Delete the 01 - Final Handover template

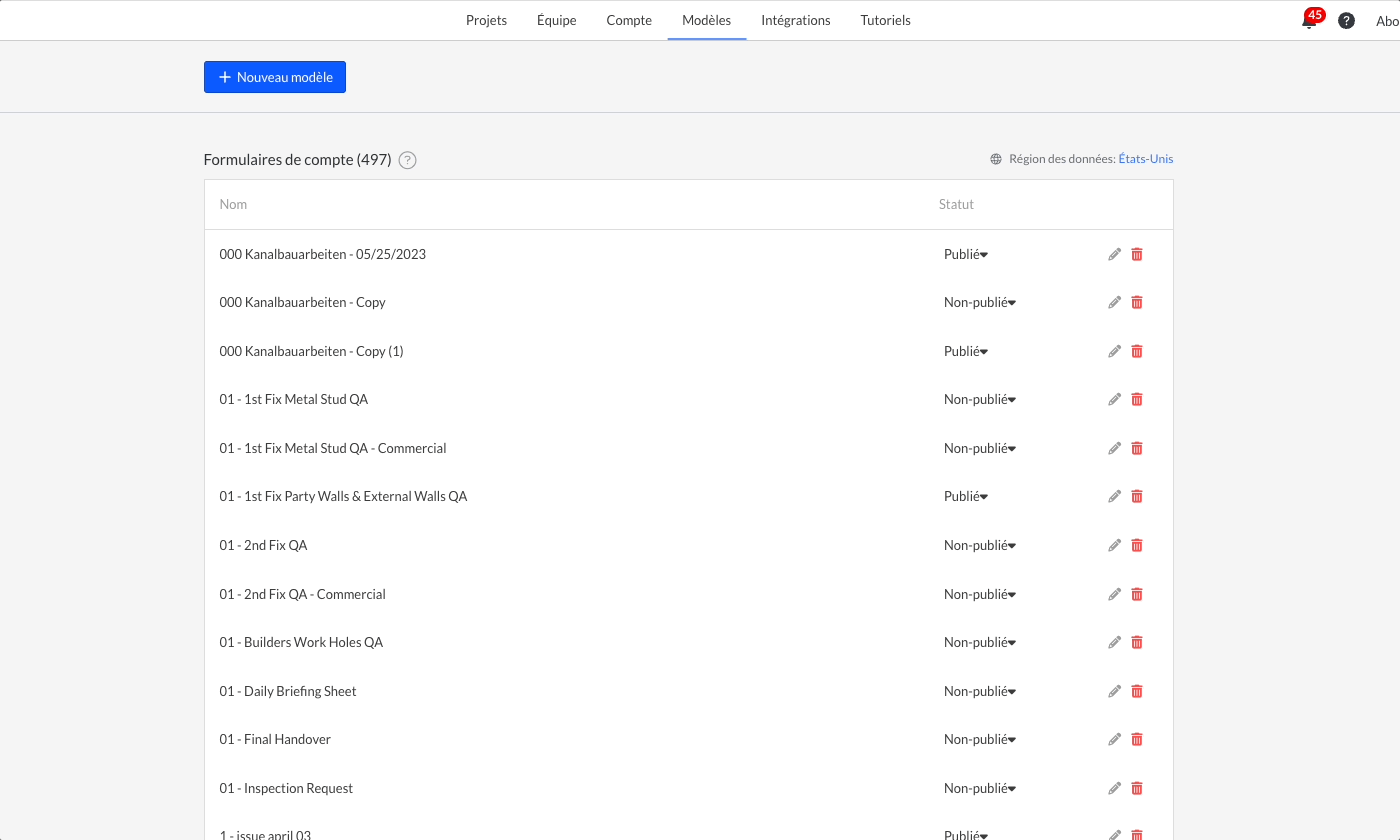[x=1137, y=739]
